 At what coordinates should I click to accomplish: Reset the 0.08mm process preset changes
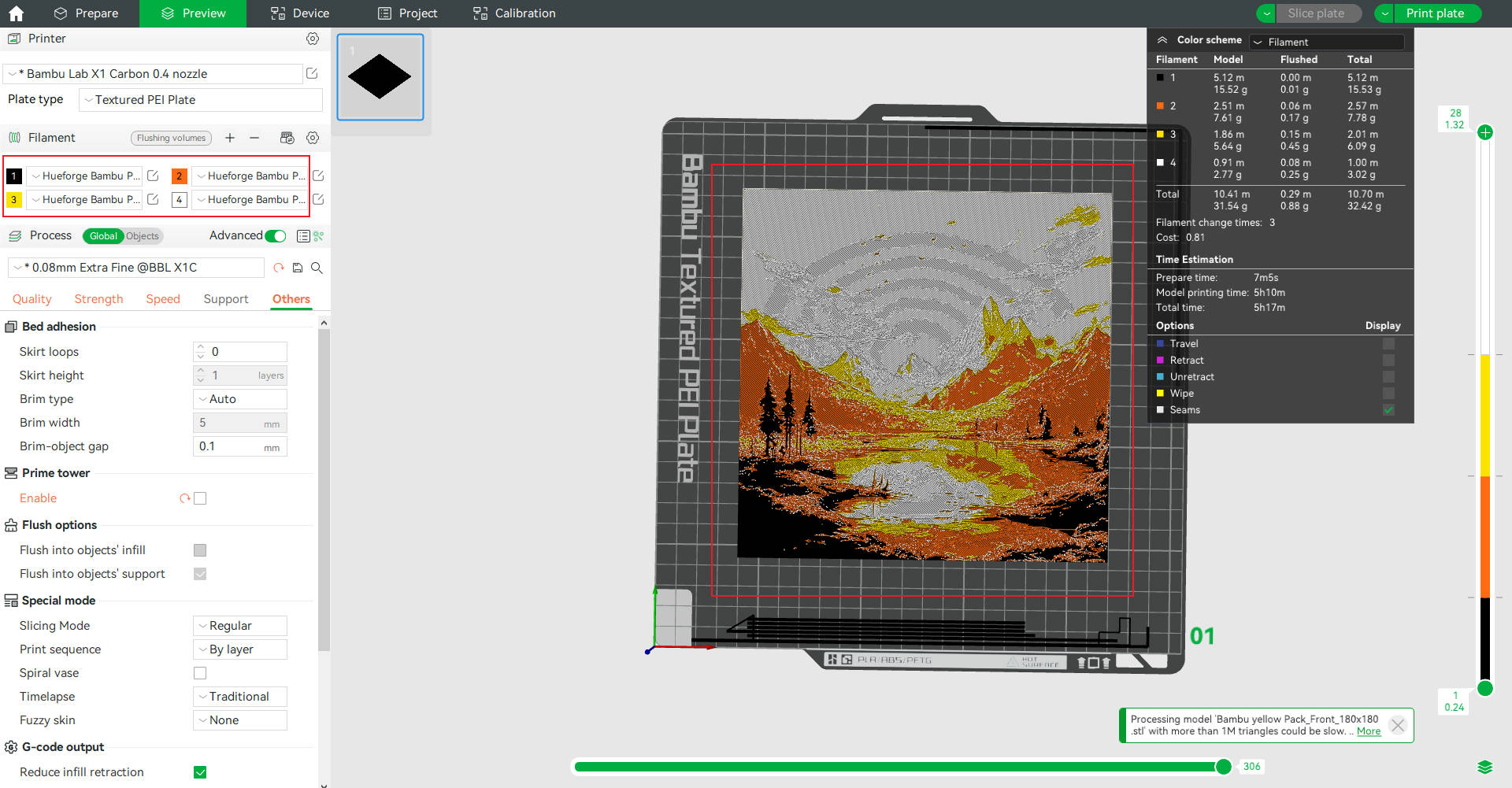(x=278, y=268)
